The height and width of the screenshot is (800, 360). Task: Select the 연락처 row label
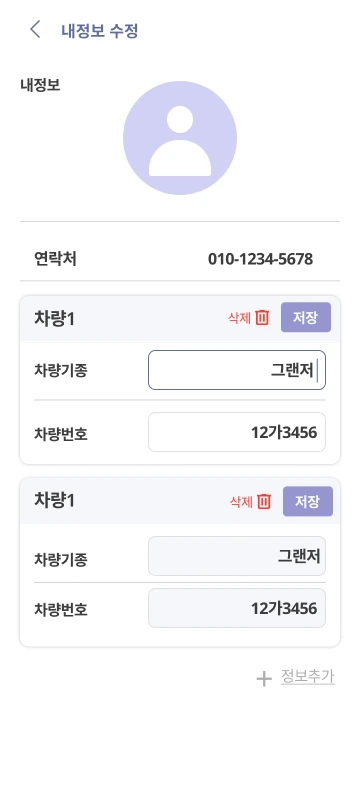click(55, 259)
